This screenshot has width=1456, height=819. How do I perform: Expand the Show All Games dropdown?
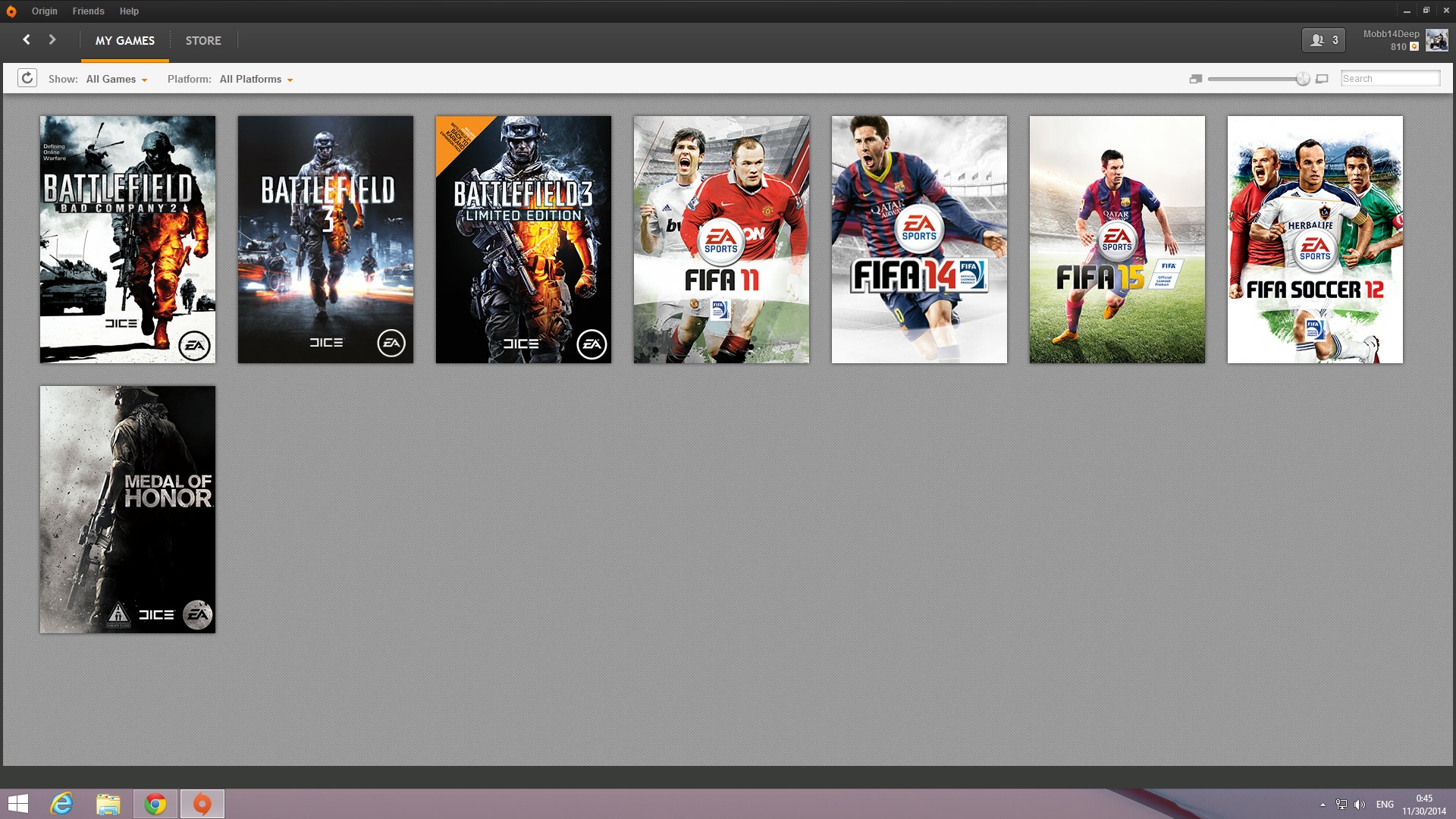click(x=117, y=79)
